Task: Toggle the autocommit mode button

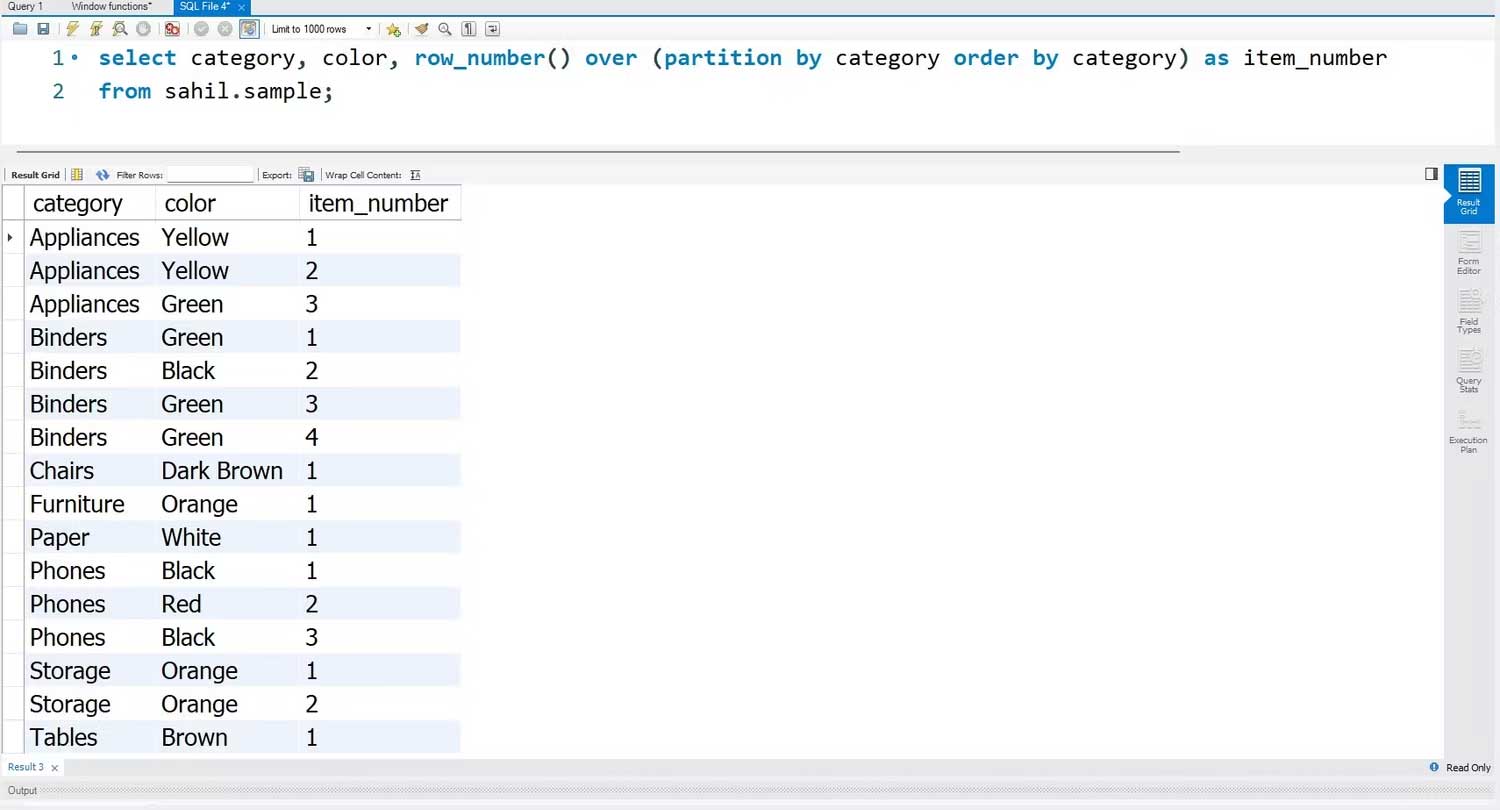Action: pos(249,29)
